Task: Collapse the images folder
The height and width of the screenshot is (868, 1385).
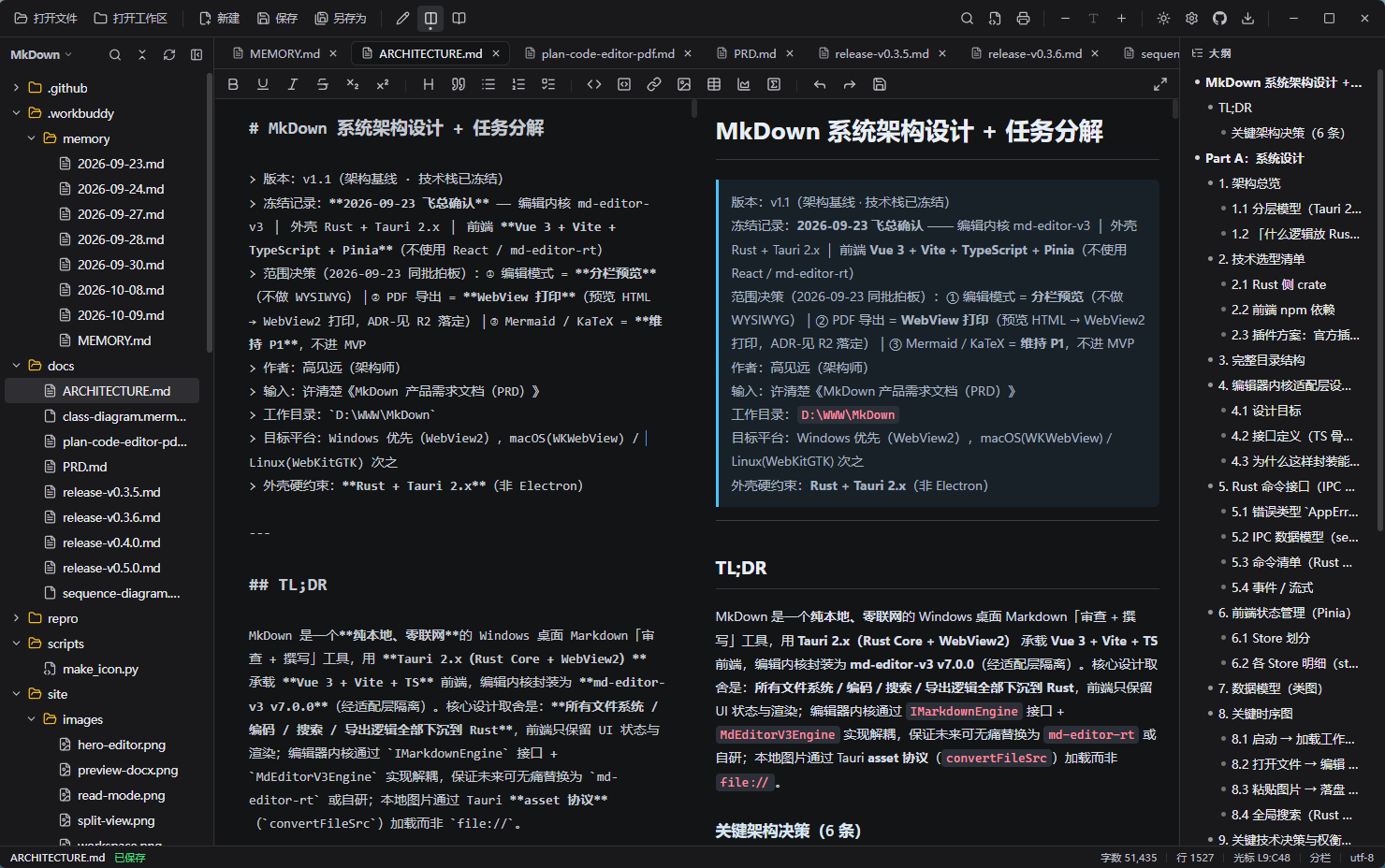Action: pyautogui.click(x=31, y=719)
